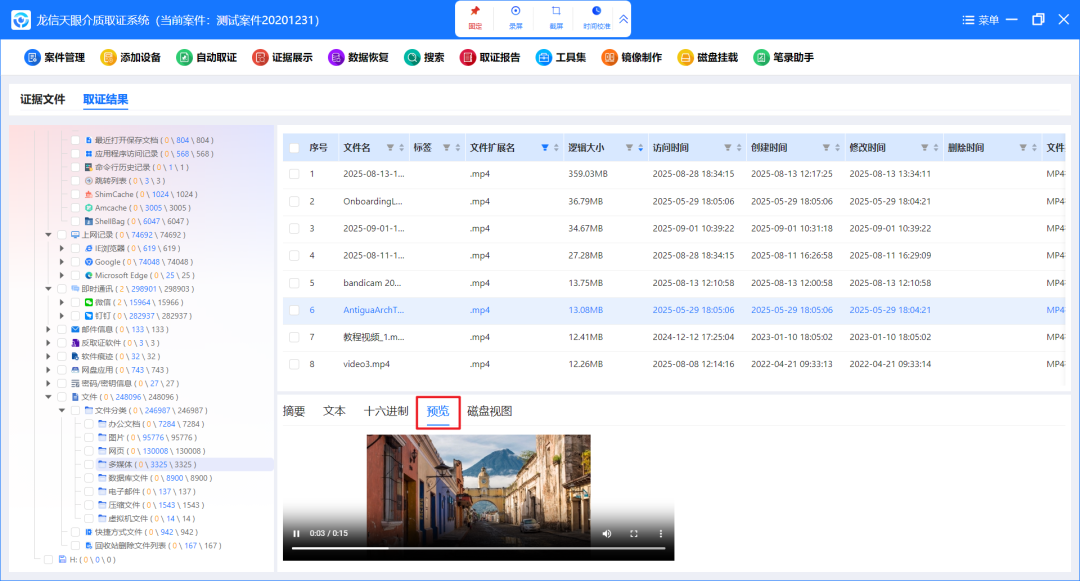Mute the video preview volume

[x=606, y=534]
